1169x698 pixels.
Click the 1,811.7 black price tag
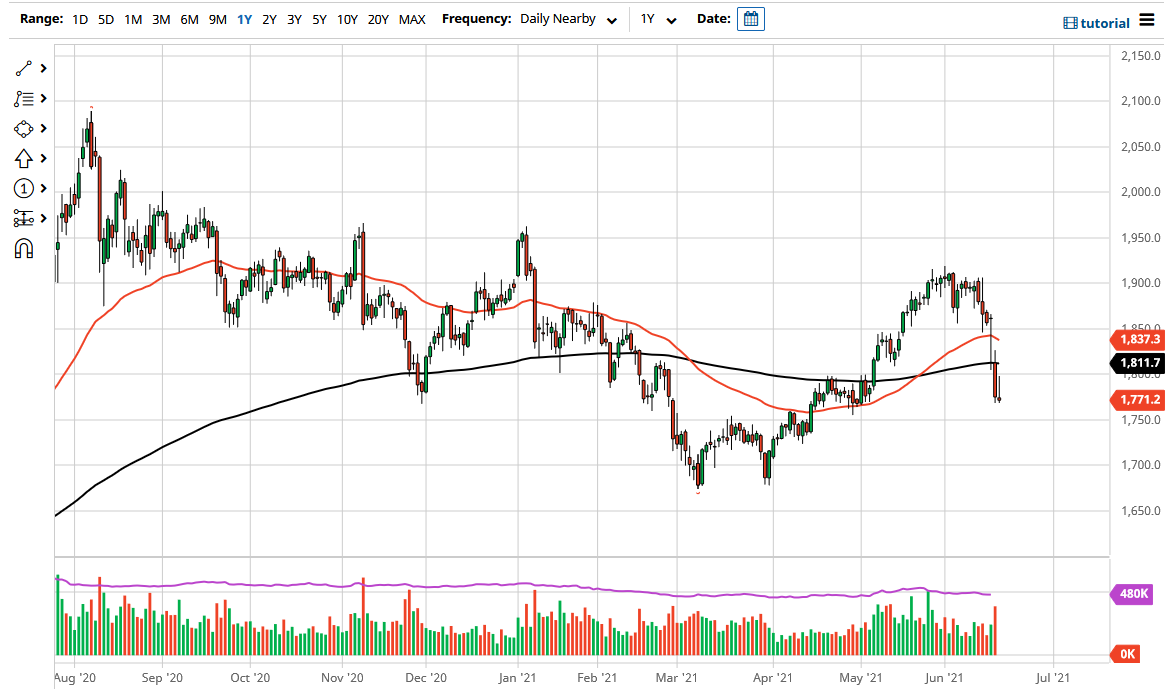click(x=1137, y=363)
